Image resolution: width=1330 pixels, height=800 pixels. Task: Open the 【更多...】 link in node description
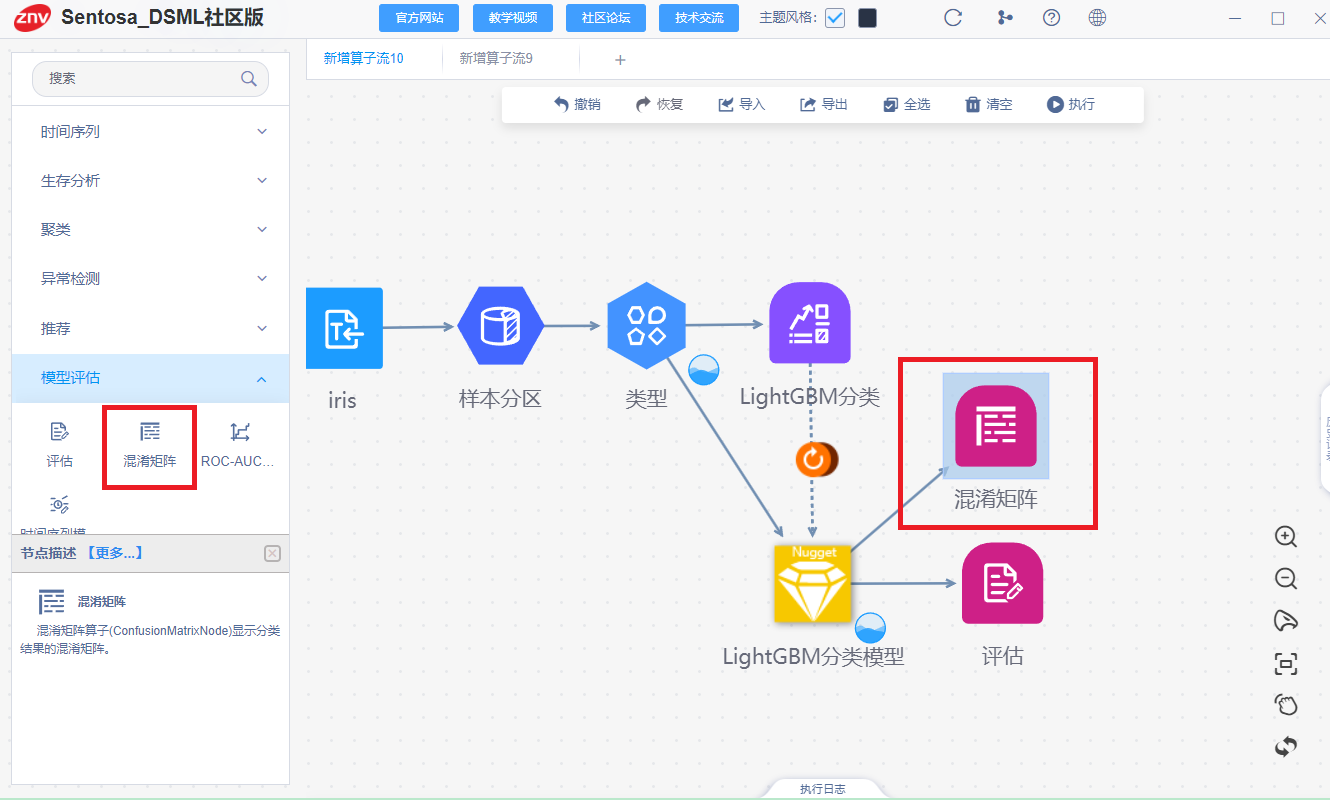[114, 553]
